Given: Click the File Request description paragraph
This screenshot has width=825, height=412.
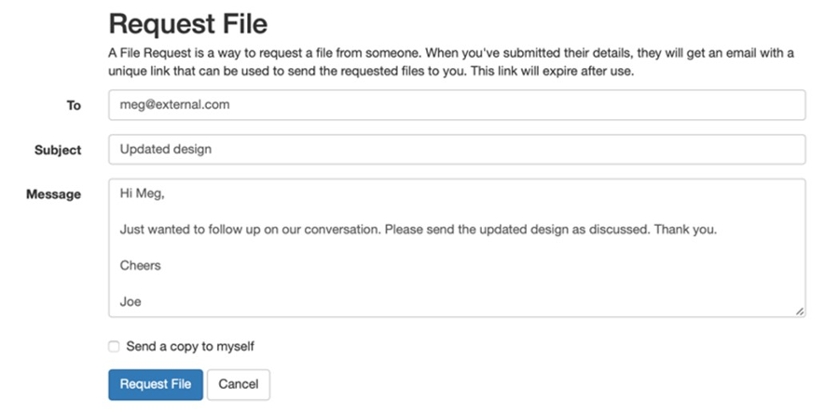Looking at the screenshot, I should click(x=450, y=62).
